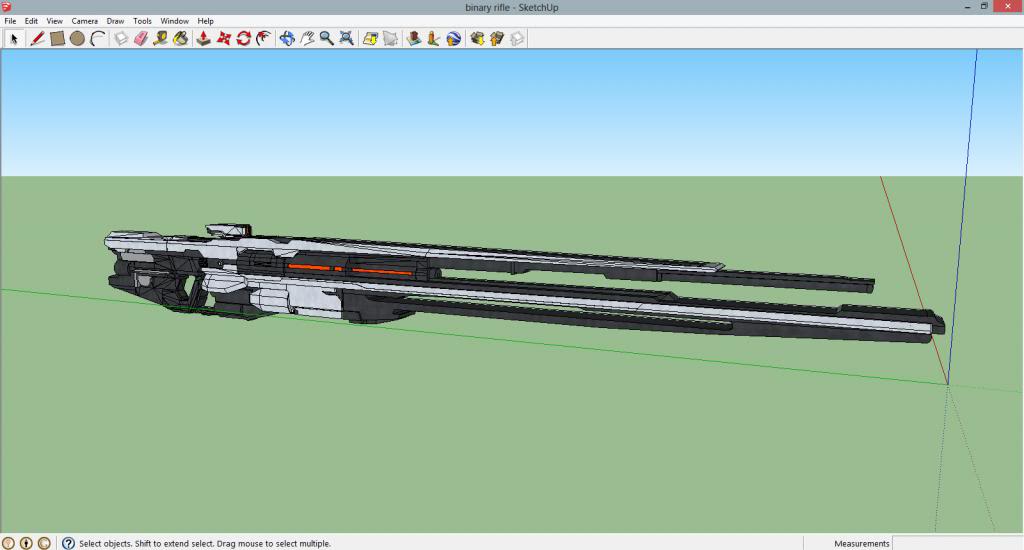Select the Offset tool
Viewport: 1024px width, 550px height.
(264, 39)
